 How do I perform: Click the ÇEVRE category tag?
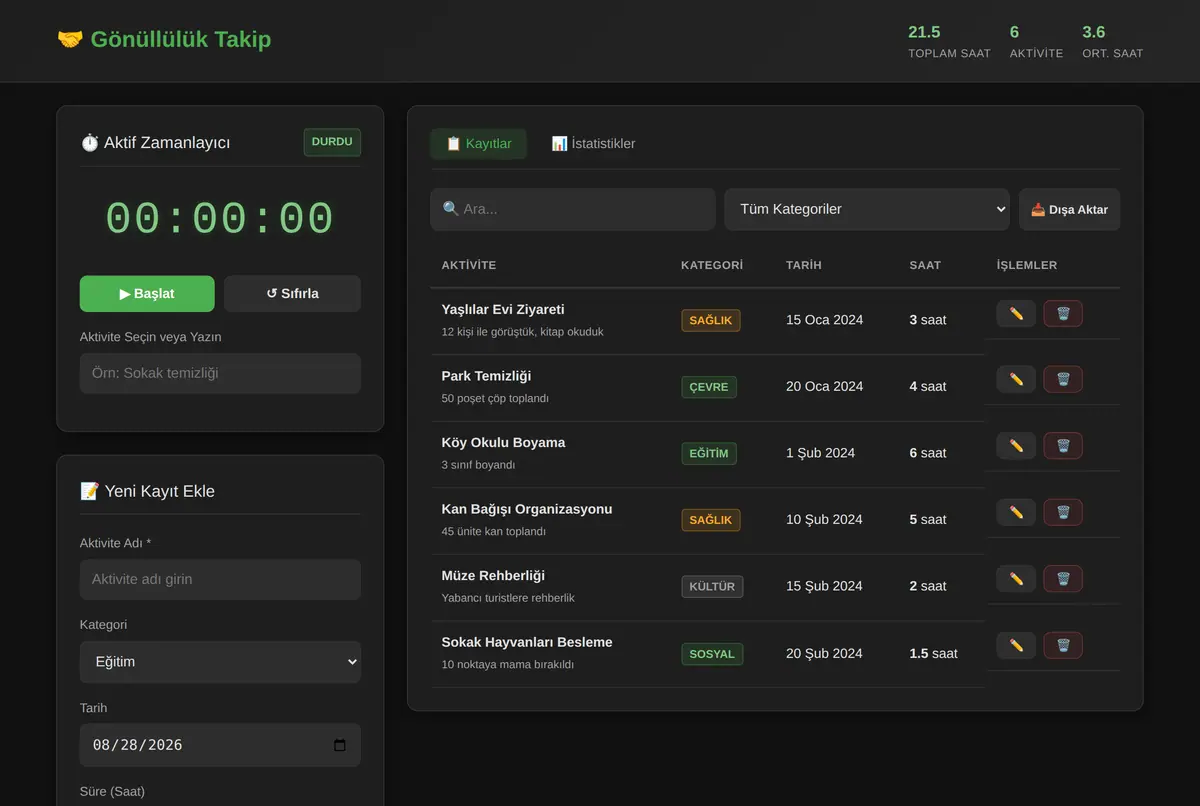point(709,387)
